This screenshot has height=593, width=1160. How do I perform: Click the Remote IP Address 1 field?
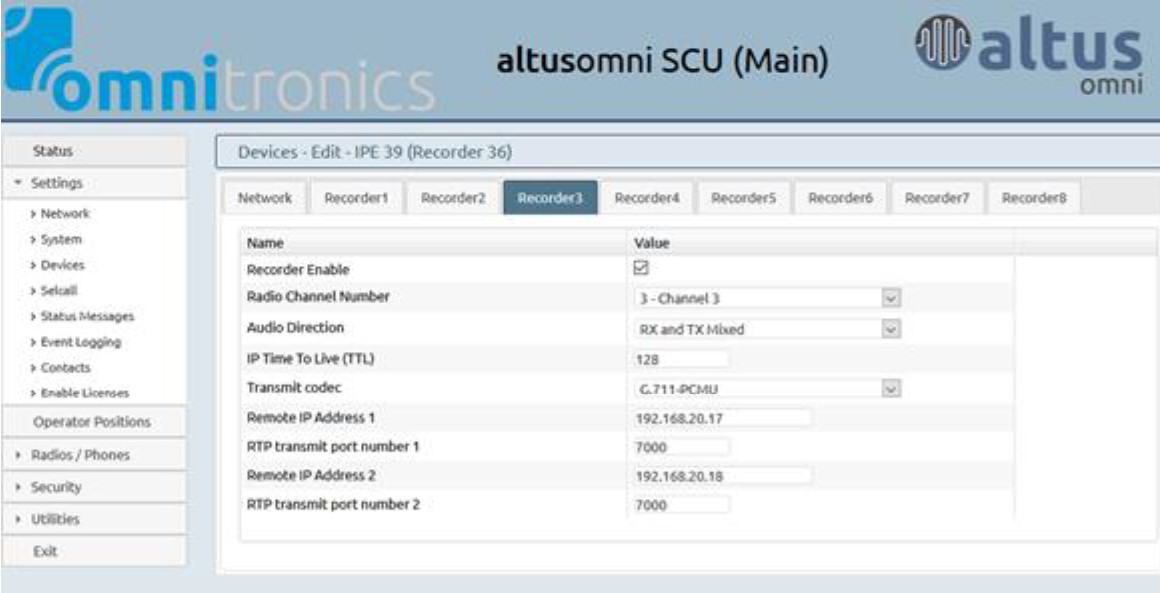tap(722, 417)
